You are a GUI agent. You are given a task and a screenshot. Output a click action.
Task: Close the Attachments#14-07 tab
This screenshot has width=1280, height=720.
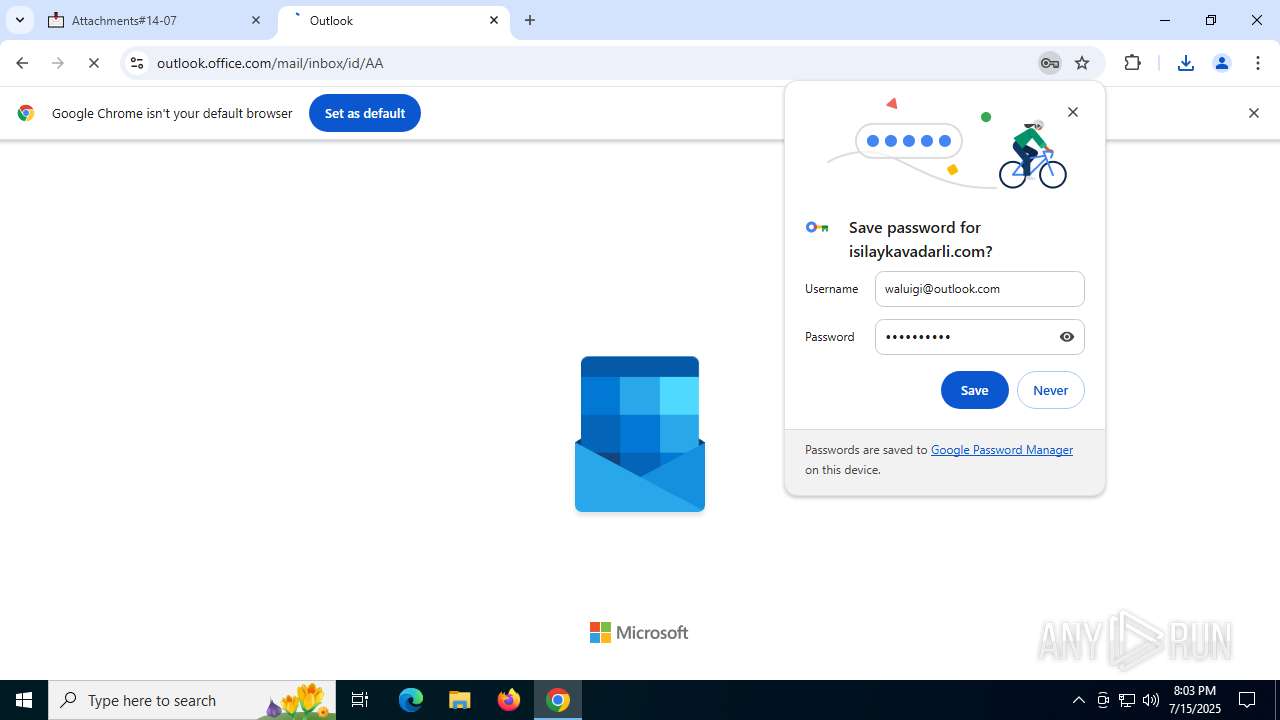pos(256,20)
